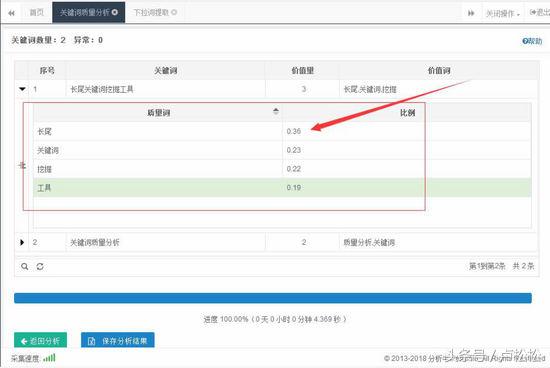Image resolution: width=550 pixels, height=368 pixels.
Task: Open the 关闭操作 dropdown menu
Action: pyautogui.click(x=502, y=13)
